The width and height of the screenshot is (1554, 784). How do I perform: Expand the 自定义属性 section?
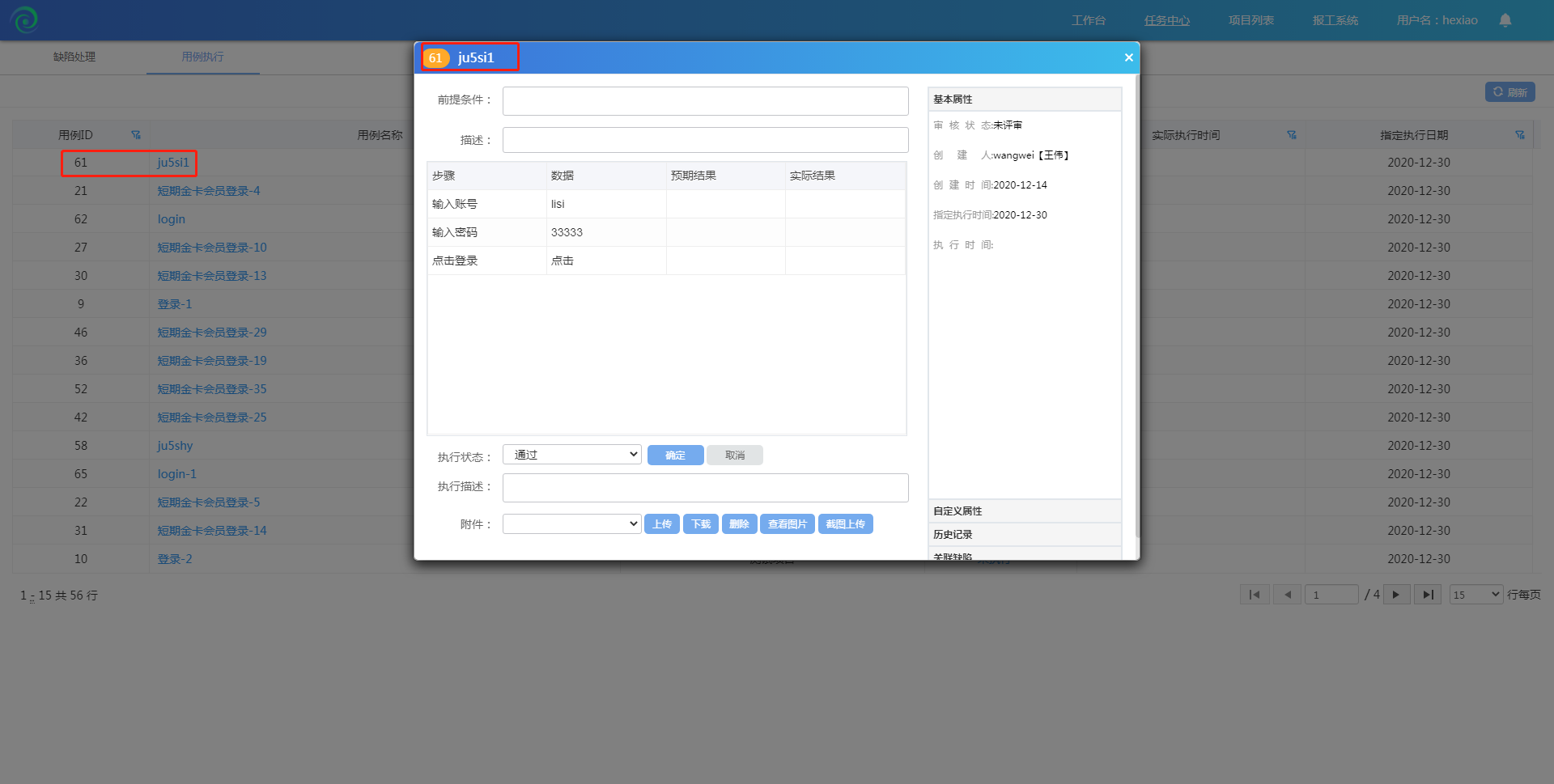(x=1024, y=511)
